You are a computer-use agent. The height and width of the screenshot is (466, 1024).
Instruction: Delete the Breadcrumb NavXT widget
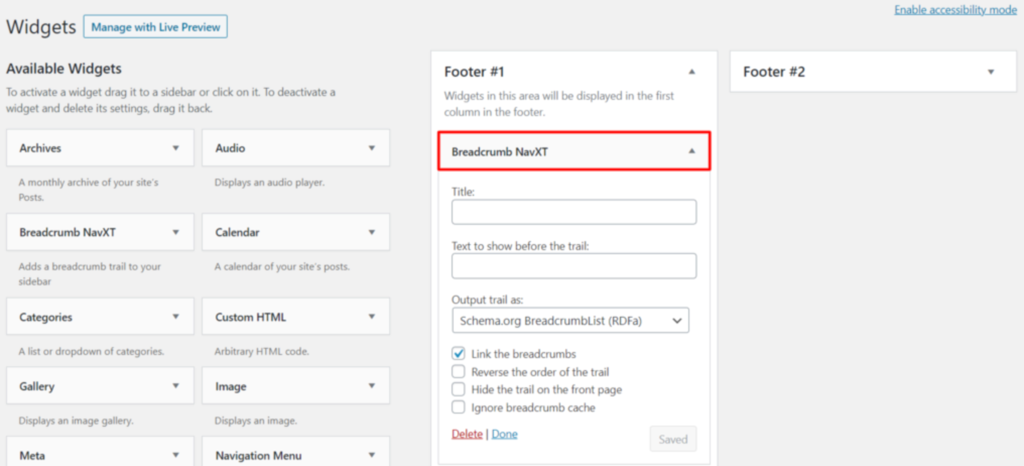pyautogui.click(x=467, y=434)
